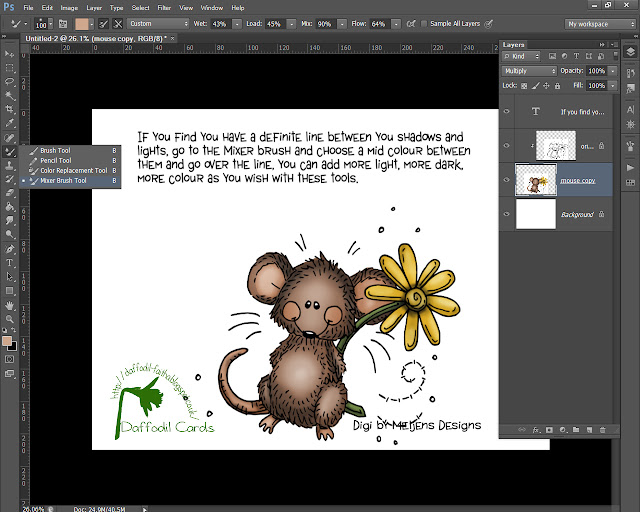Select the Eyedropper tool
Viewport: 640px width, 512px height.
point(9,123)
